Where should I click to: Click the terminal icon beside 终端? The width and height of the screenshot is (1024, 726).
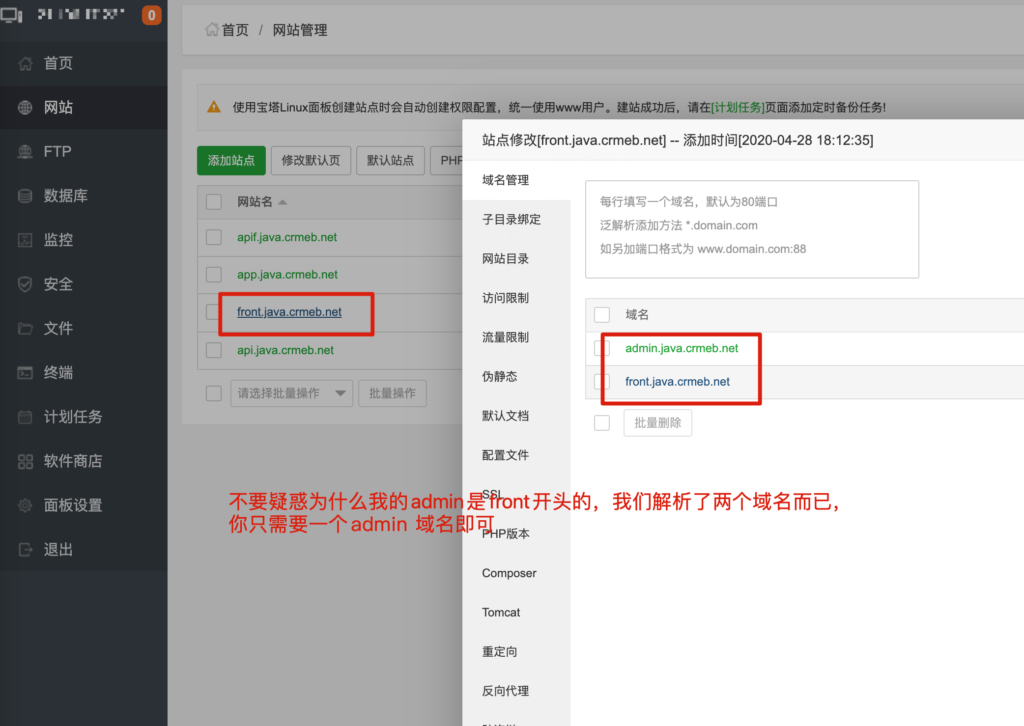tap(25, 373)
